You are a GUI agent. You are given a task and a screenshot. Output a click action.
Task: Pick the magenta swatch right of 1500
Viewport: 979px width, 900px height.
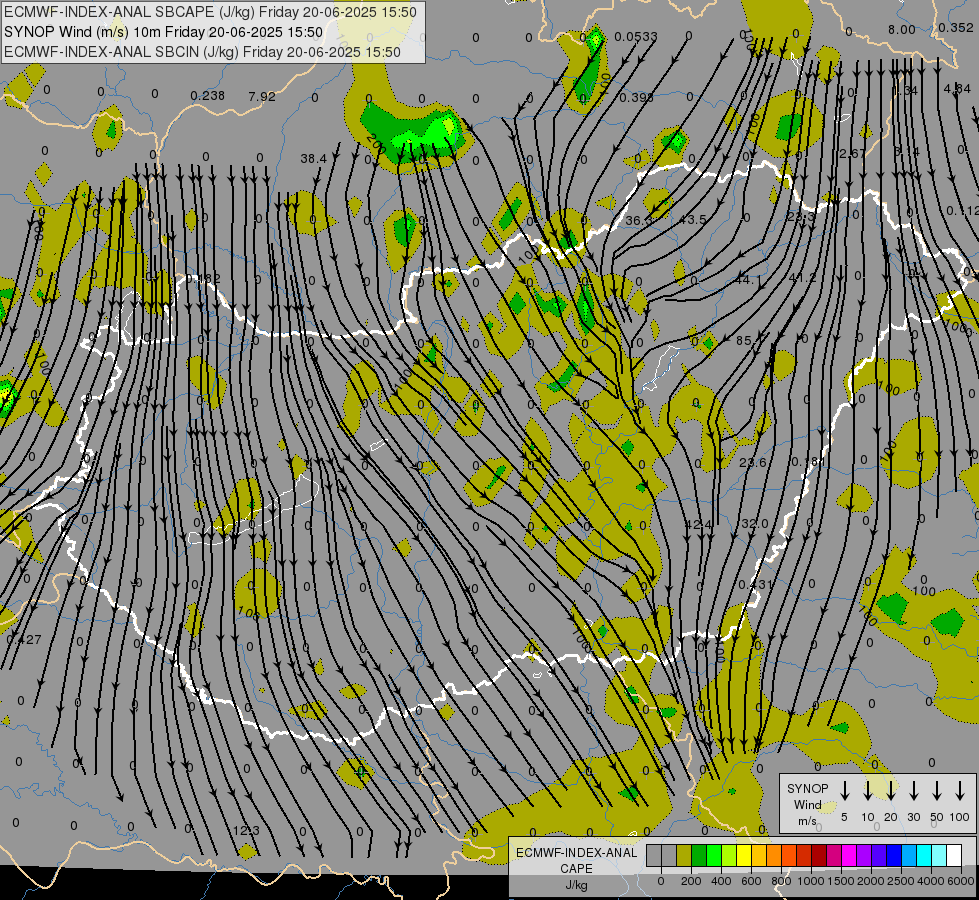[x=849, y=856]
